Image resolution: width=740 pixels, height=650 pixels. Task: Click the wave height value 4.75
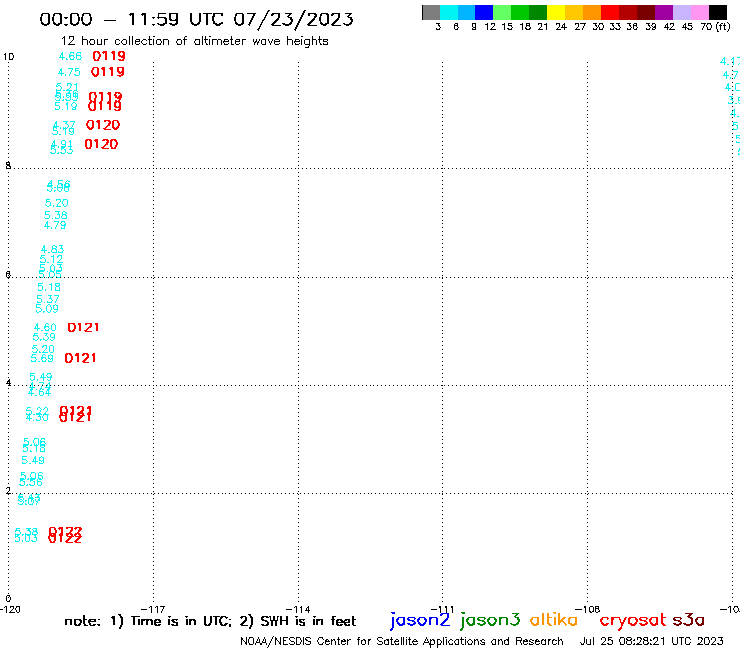tap(69, 72)
